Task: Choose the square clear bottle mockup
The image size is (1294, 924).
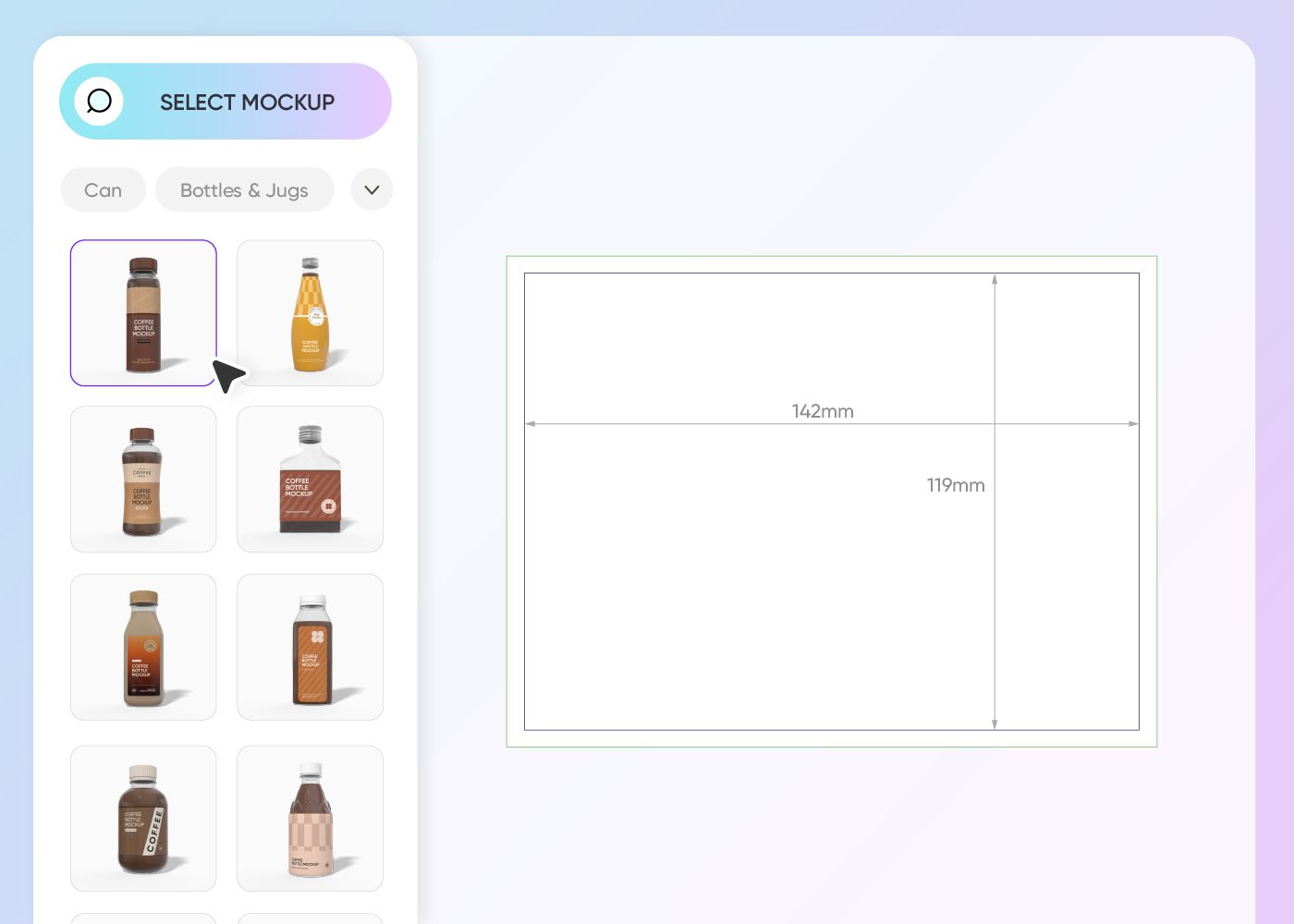Action: 310,647
